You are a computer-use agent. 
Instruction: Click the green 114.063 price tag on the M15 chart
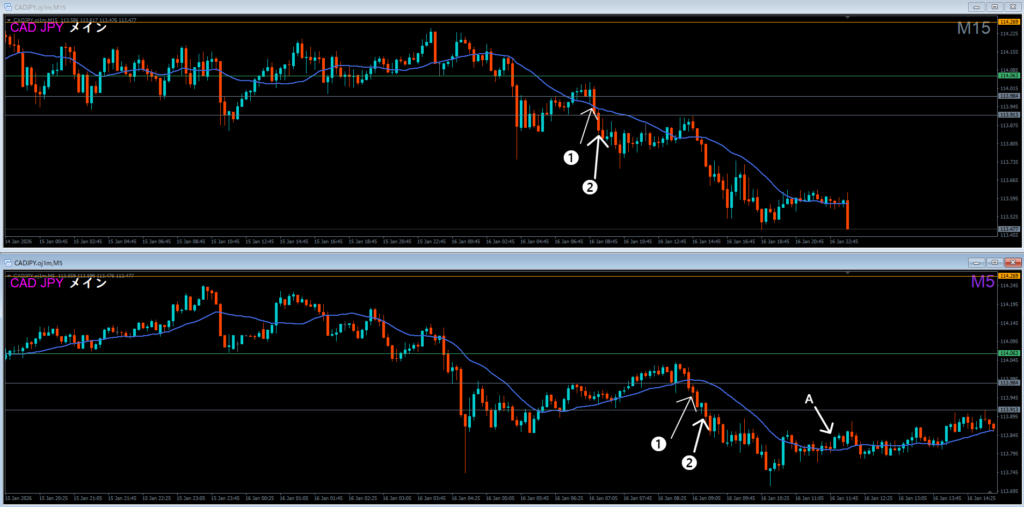(x=1009, y=76)
